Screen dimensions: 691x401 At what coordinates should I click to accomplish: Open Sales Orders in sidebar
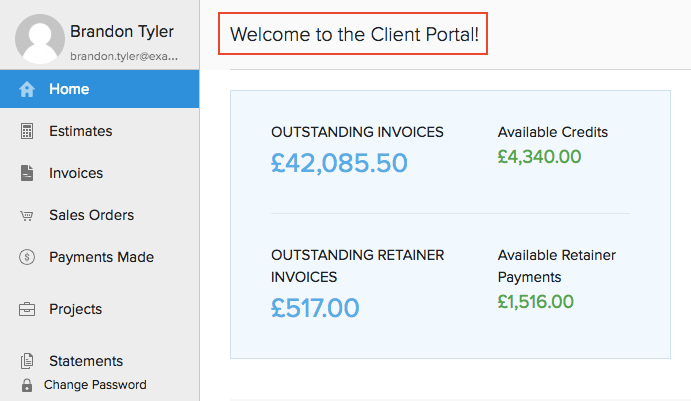coord(91,215)
